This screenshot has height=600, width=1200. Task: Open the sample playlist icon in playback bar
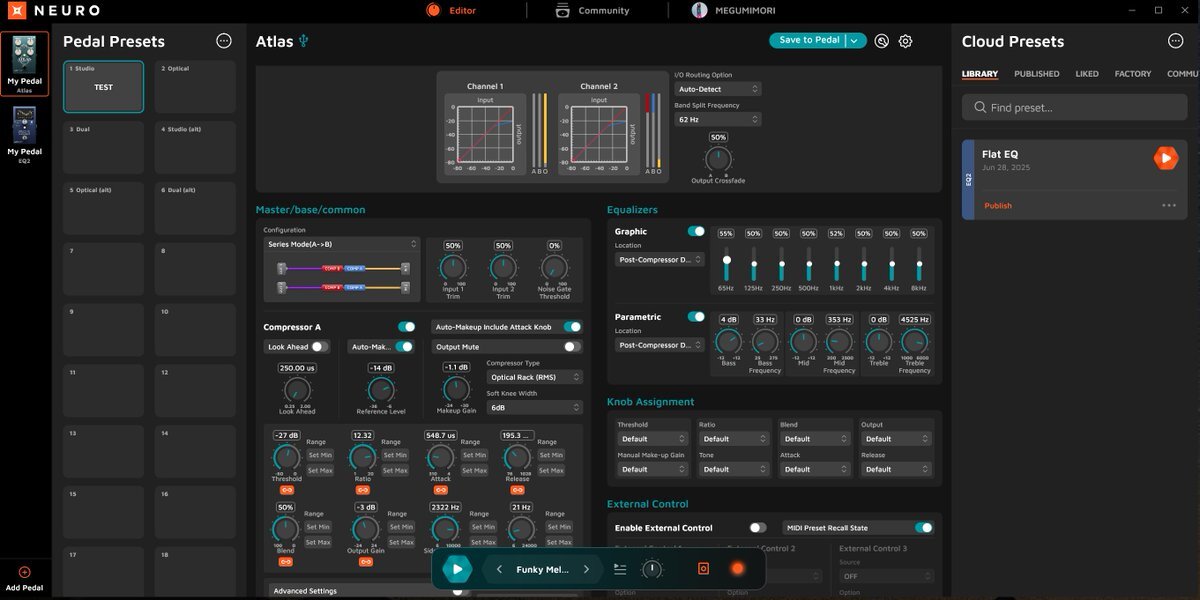tap(620, 569)
